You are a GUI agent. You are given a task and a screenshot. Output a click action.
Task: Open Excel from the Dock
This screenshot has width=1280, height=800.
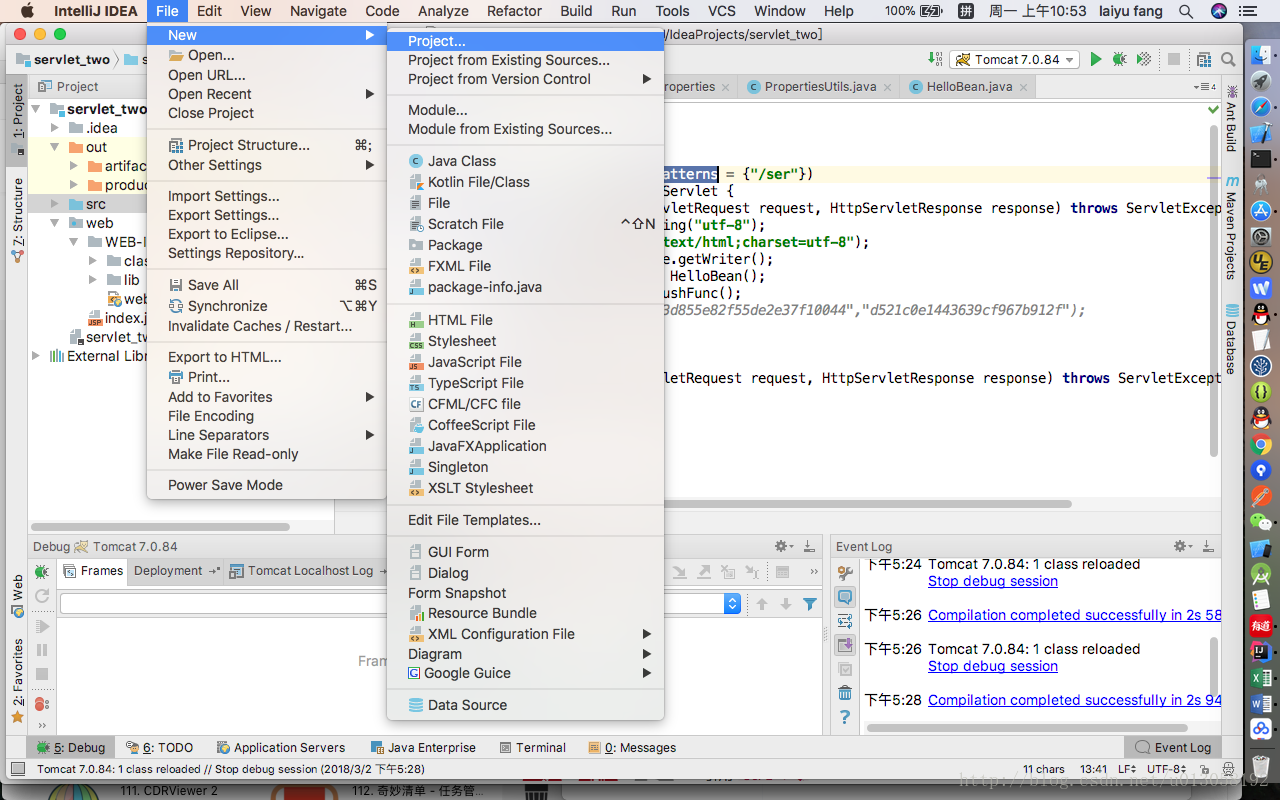pos(1261,677)
